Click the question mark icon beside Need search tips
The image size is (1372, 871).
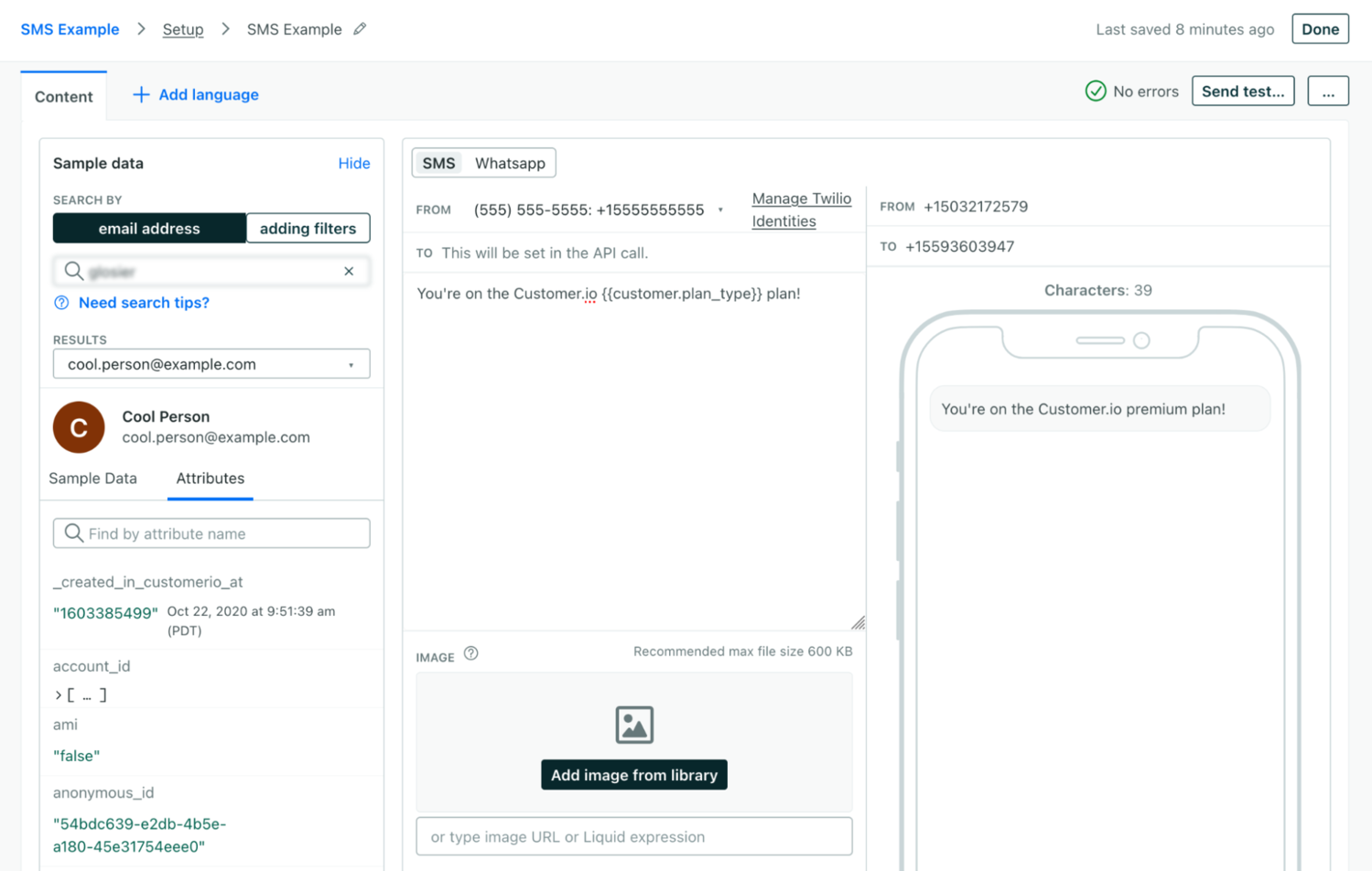point(61,303)
